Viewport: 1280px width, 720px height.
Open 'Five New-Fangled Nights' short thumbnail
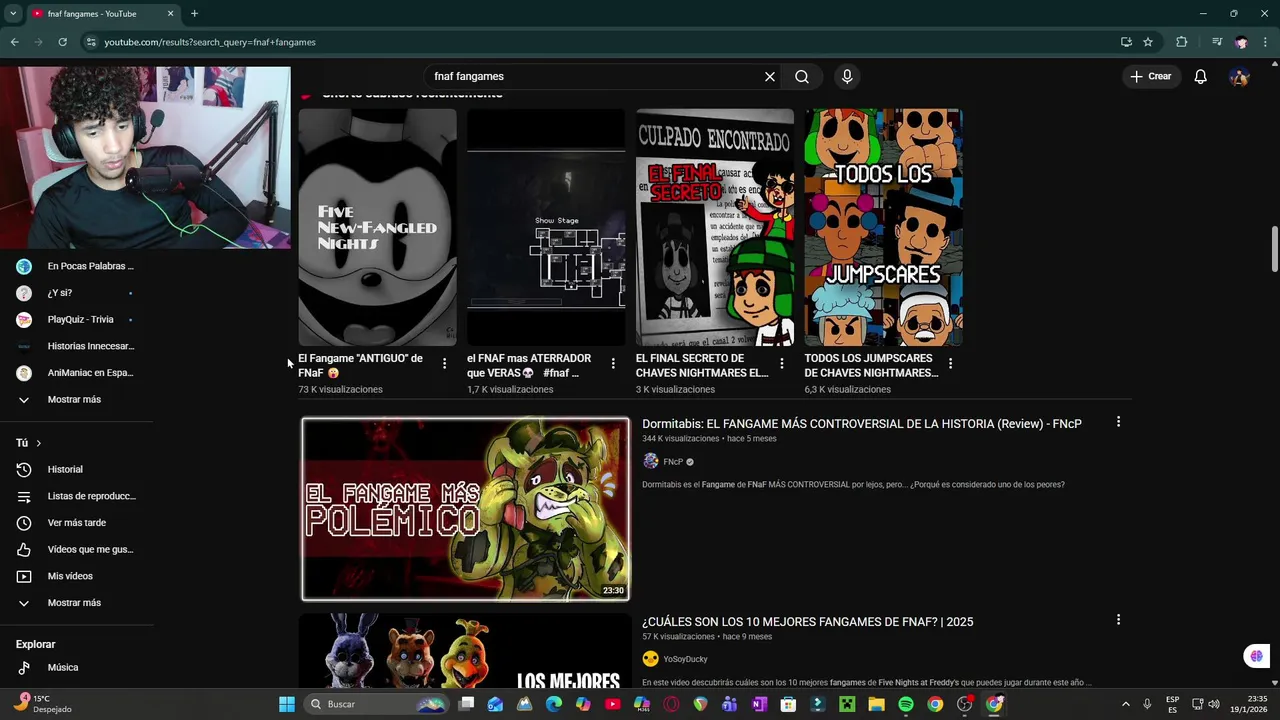click(x=377, y=227)
